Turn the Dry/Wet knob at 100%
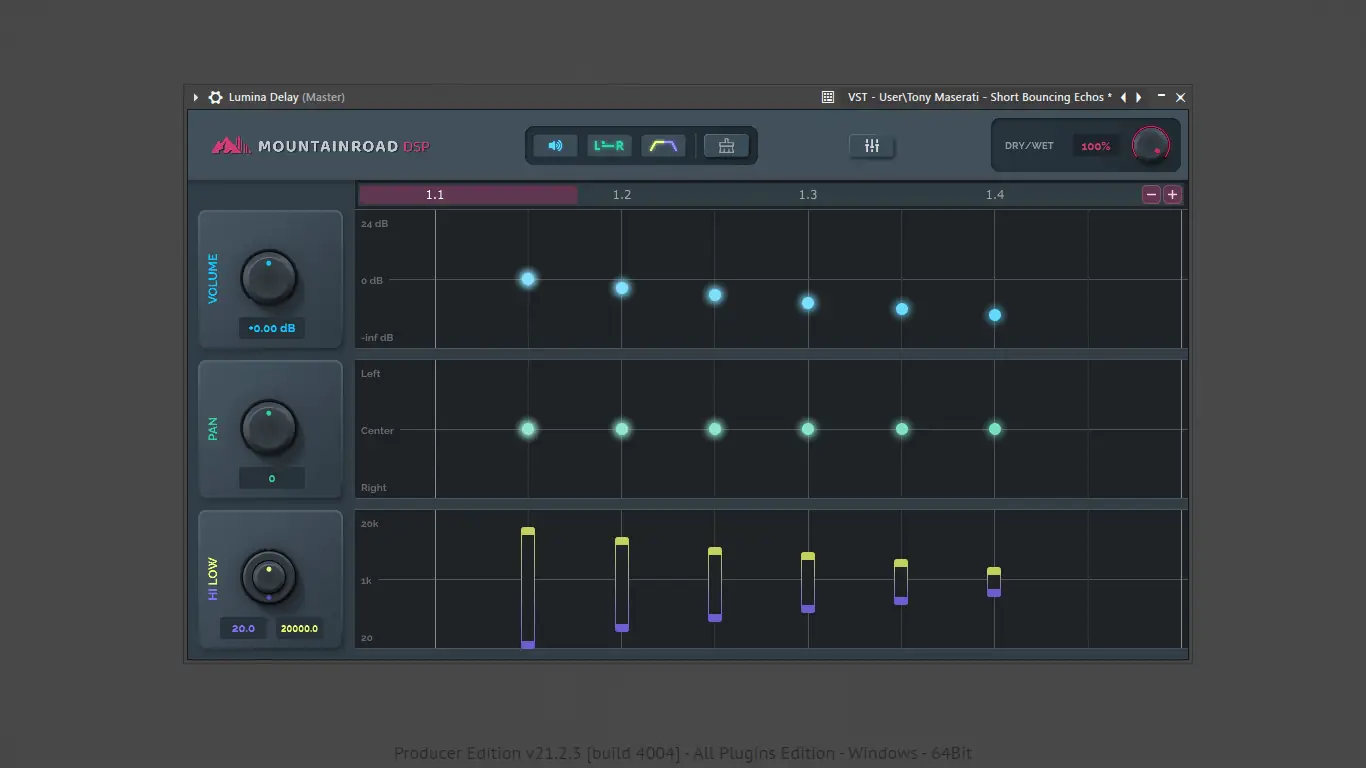Screen dimensions: 1366x768 pyautogui.click(x=1151, y=145)
